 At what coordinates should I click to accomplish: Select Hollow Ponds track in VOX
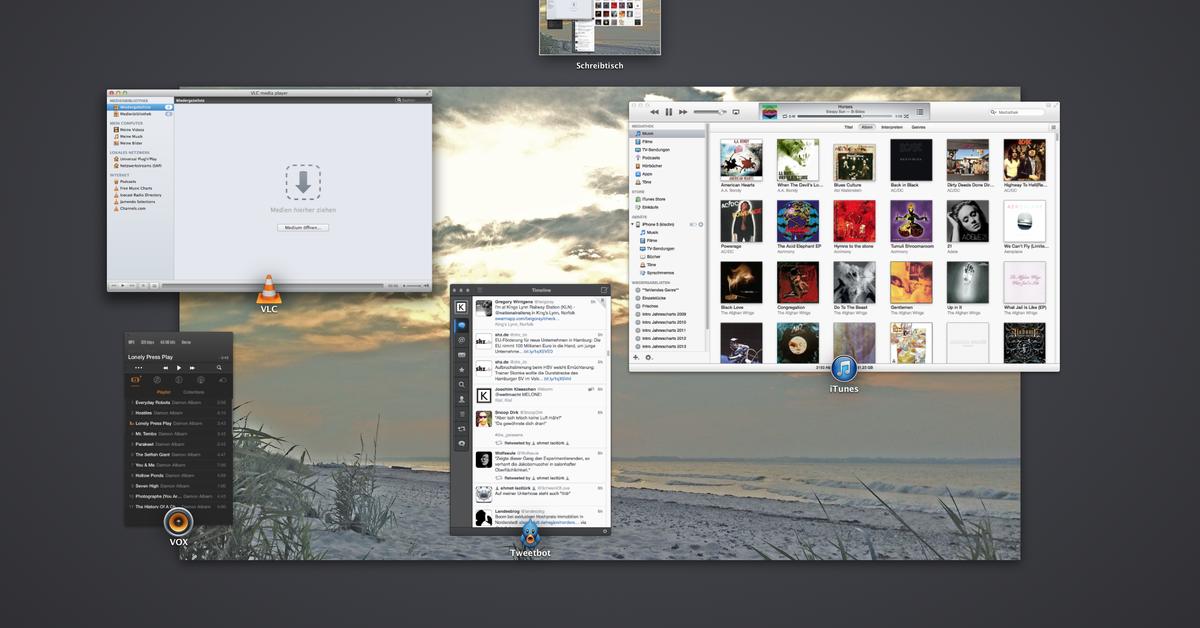point(178,475)
